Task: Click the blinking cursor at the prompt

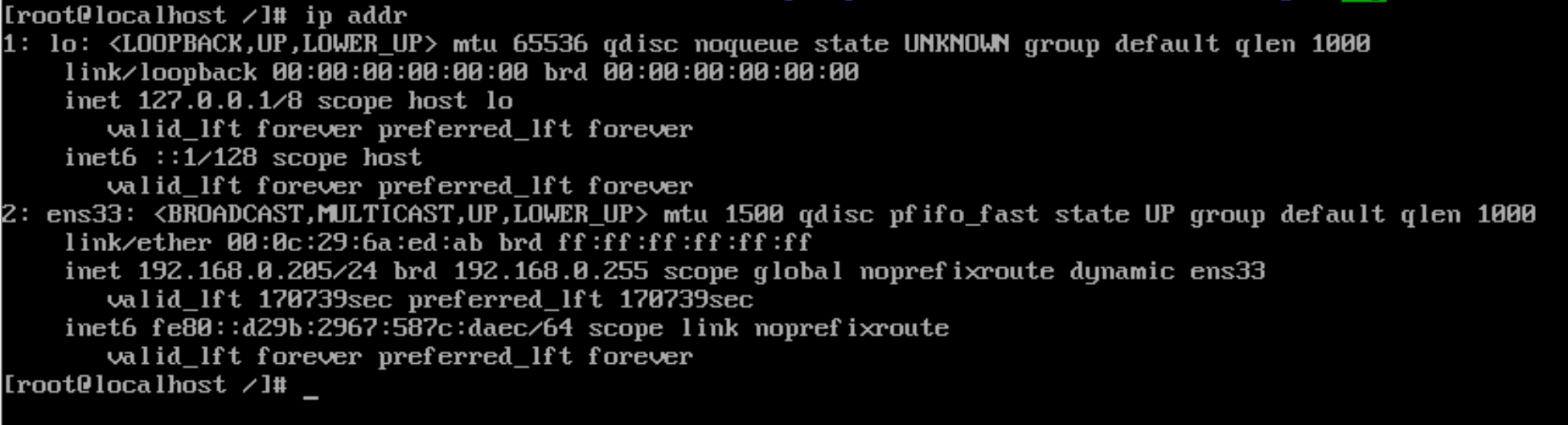Action: (310, 396)
